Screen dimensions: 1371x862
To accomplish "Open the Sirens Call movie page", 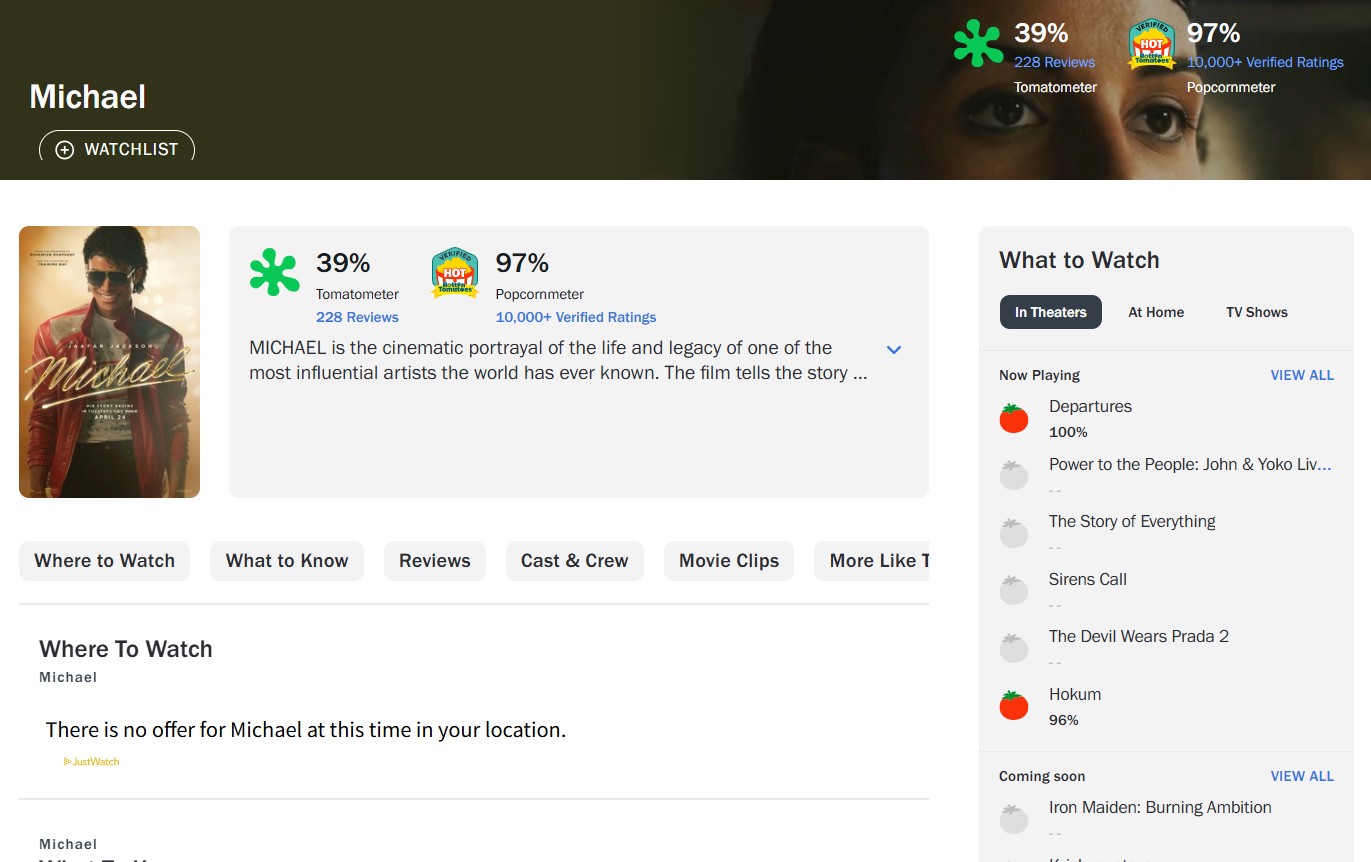I will click(x=1088, y=579).
